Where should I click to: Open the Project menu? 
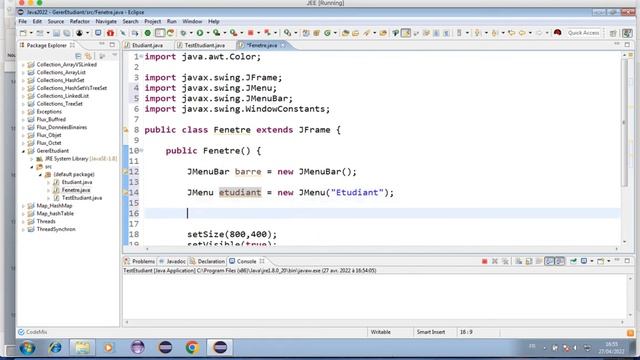point(153,21)
